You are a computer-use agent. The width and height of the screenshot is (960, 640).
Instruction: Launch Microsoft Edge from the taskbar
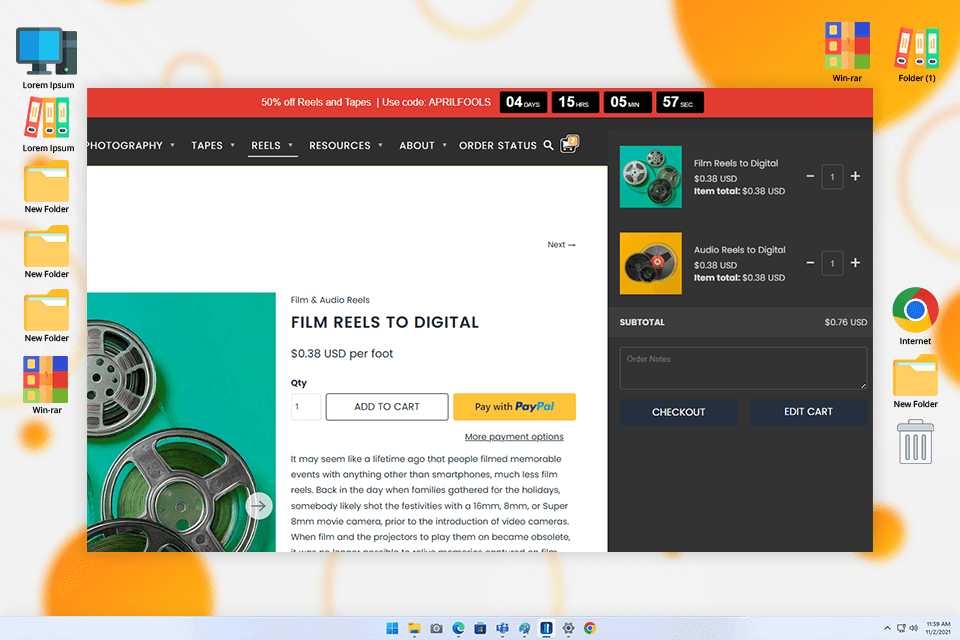[x=459, y=628]
